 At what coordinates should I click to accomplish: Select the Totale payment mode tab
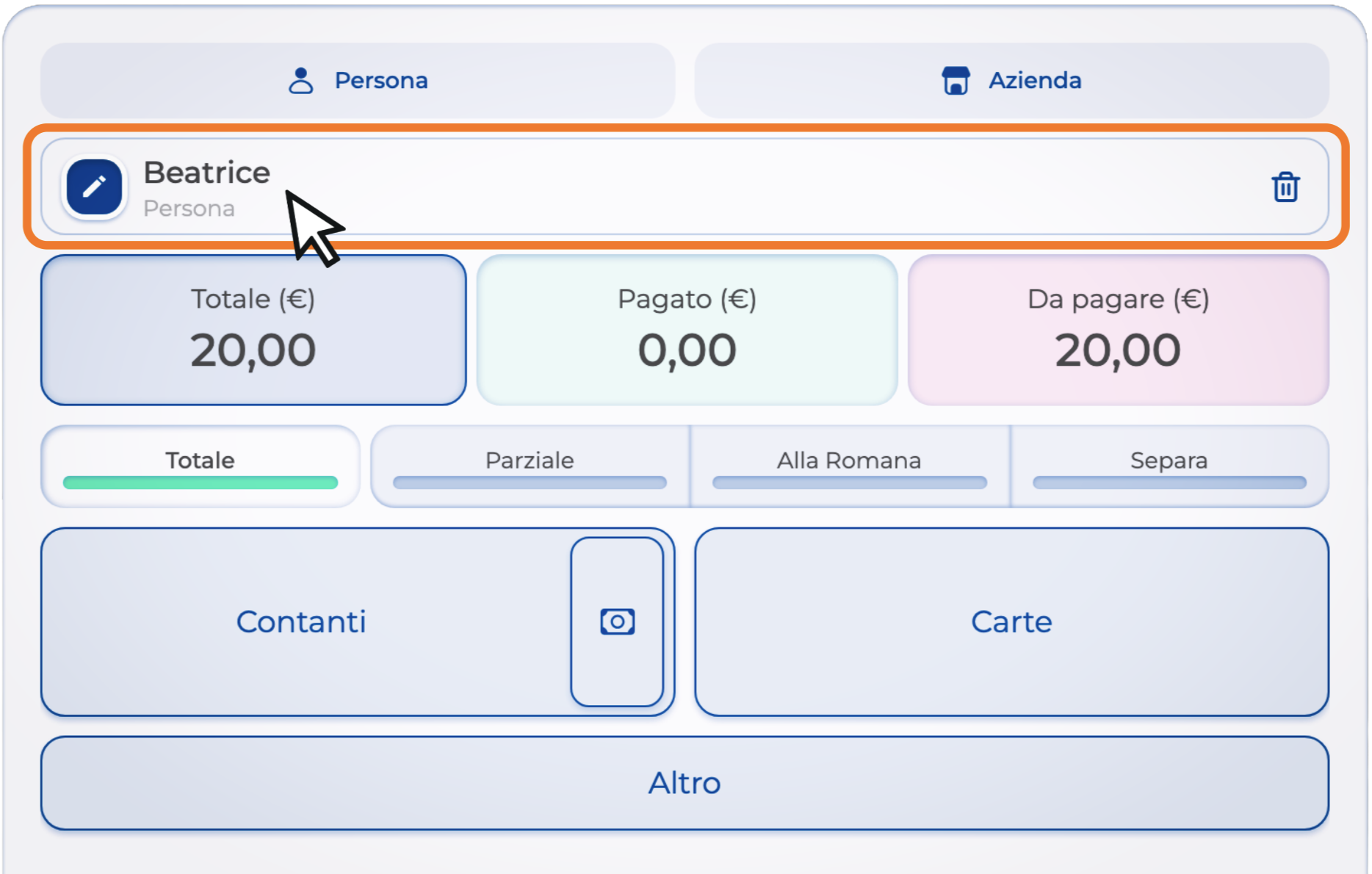click(x=200, y=461)
